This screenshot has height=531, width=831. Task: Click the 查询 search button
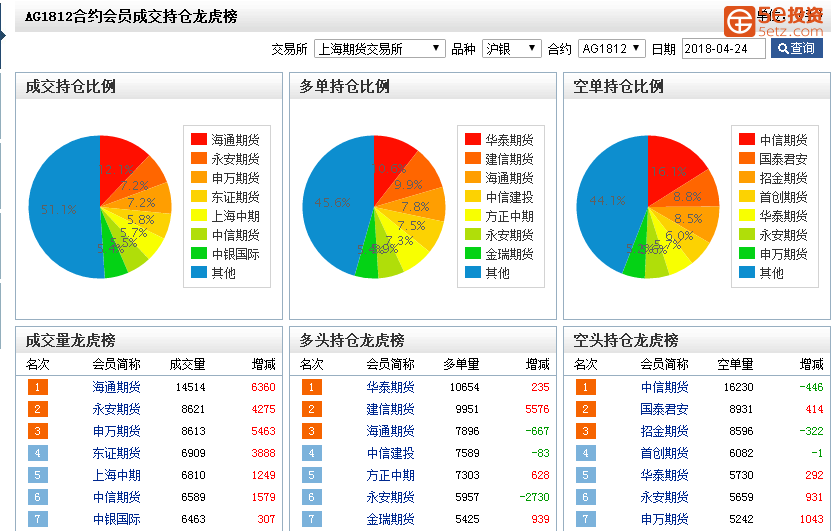pos(797,48)
